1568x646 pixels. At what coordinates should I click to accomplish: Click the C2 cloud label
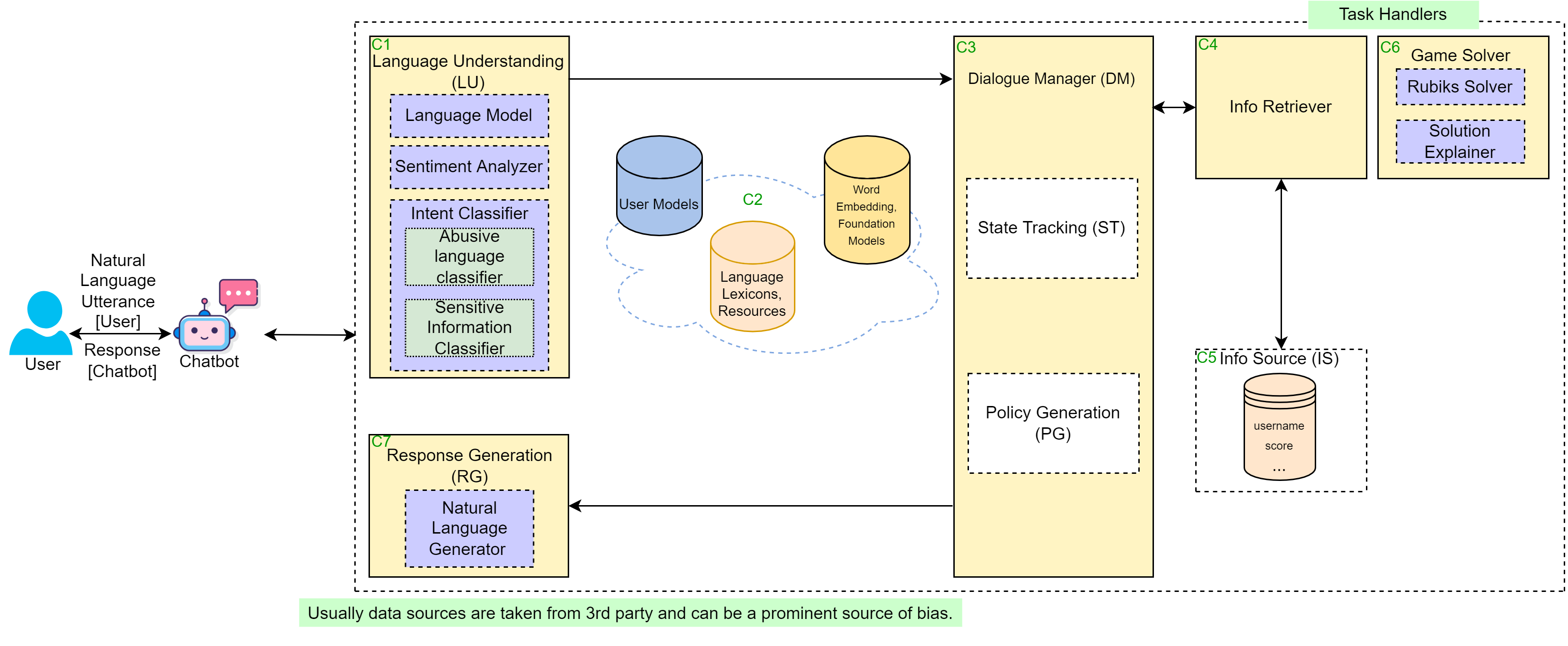click(752, 200)
